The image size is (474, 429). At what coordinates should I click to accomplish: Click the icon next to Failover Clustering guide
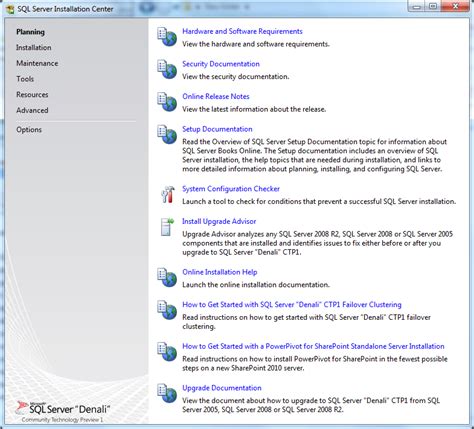tap(167, 310)
